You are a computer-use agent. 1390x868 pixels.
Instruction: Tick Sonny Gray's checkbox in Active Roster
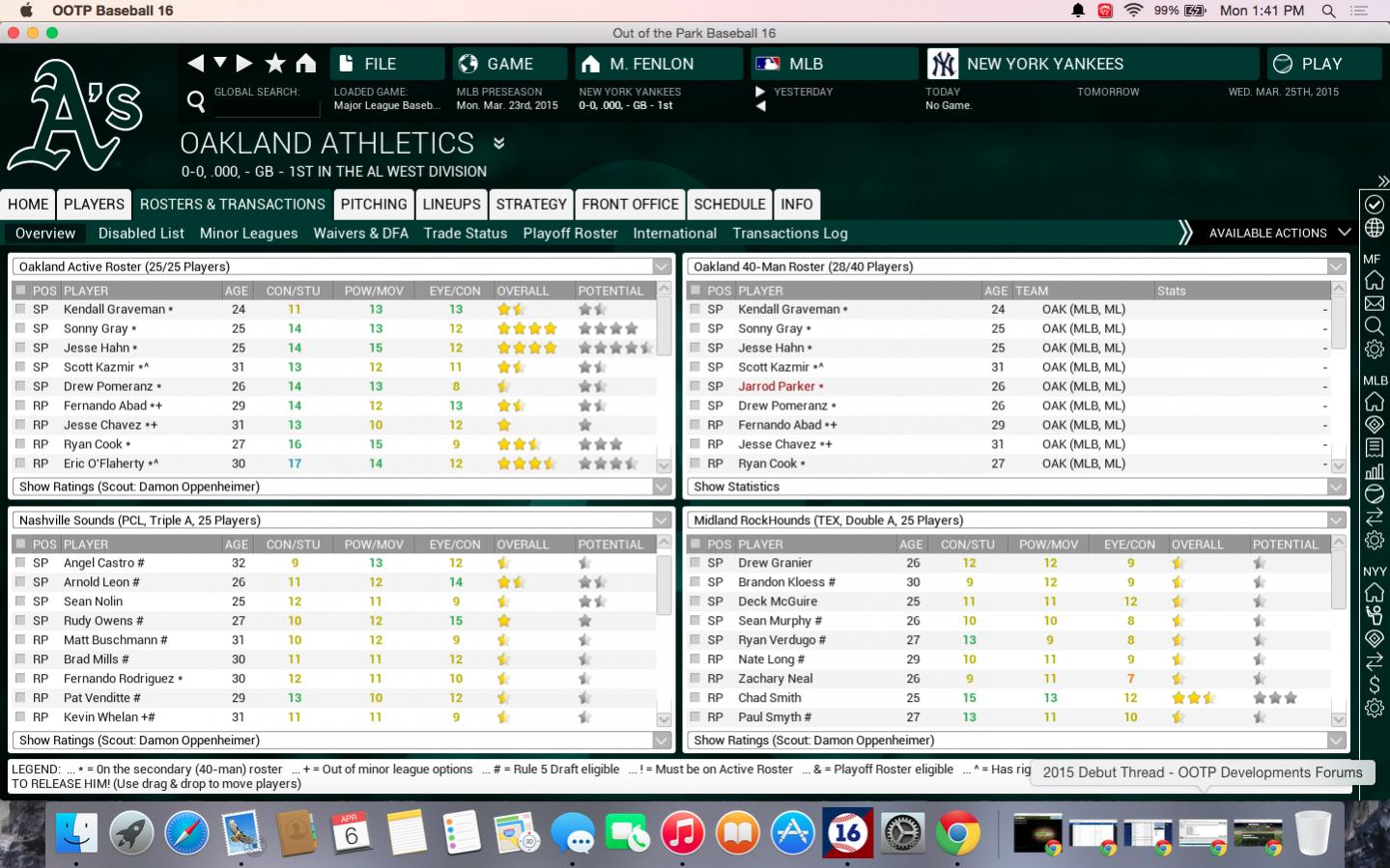pyautogui.click(x=20, y=328)
